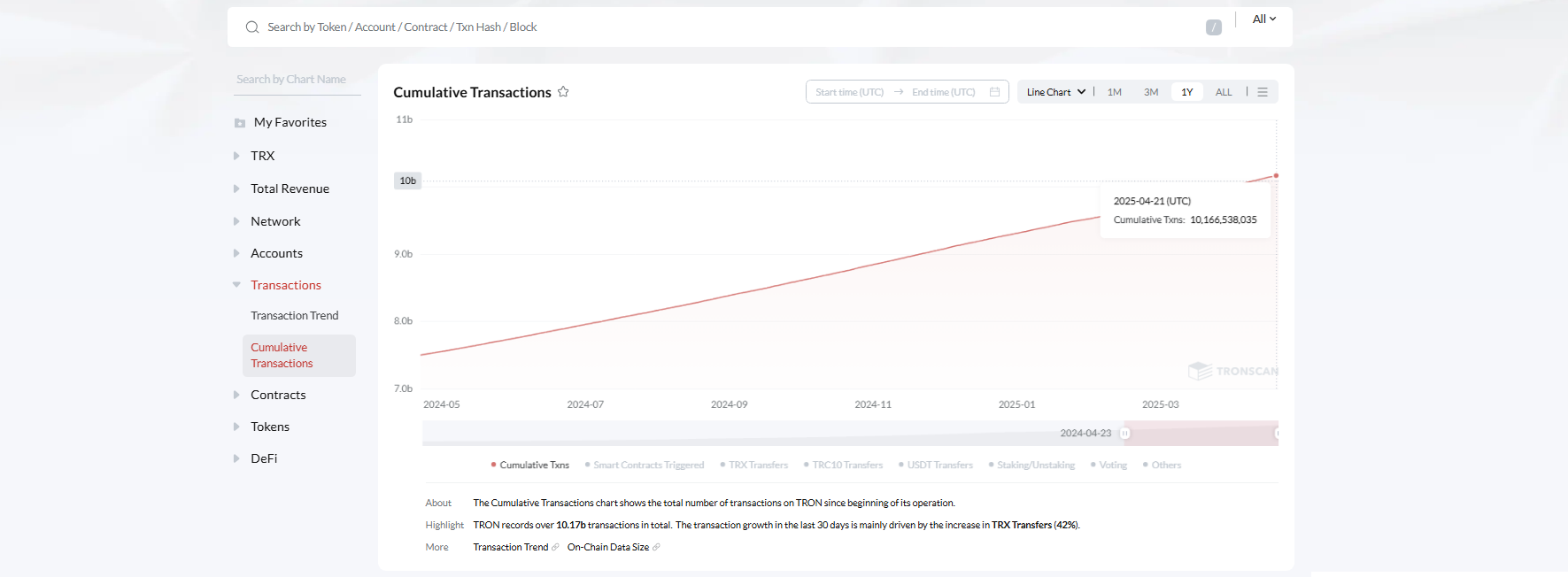Click the chart's last data point
This screenshot has height=577, width=1568.
1276,176
